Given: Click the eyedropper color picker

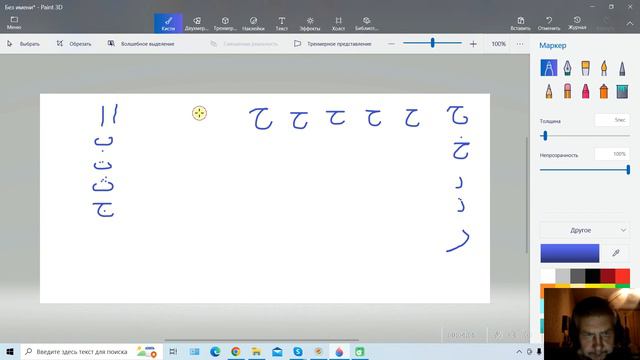Looking at the screenshot, I should click(x=616, y=253).
